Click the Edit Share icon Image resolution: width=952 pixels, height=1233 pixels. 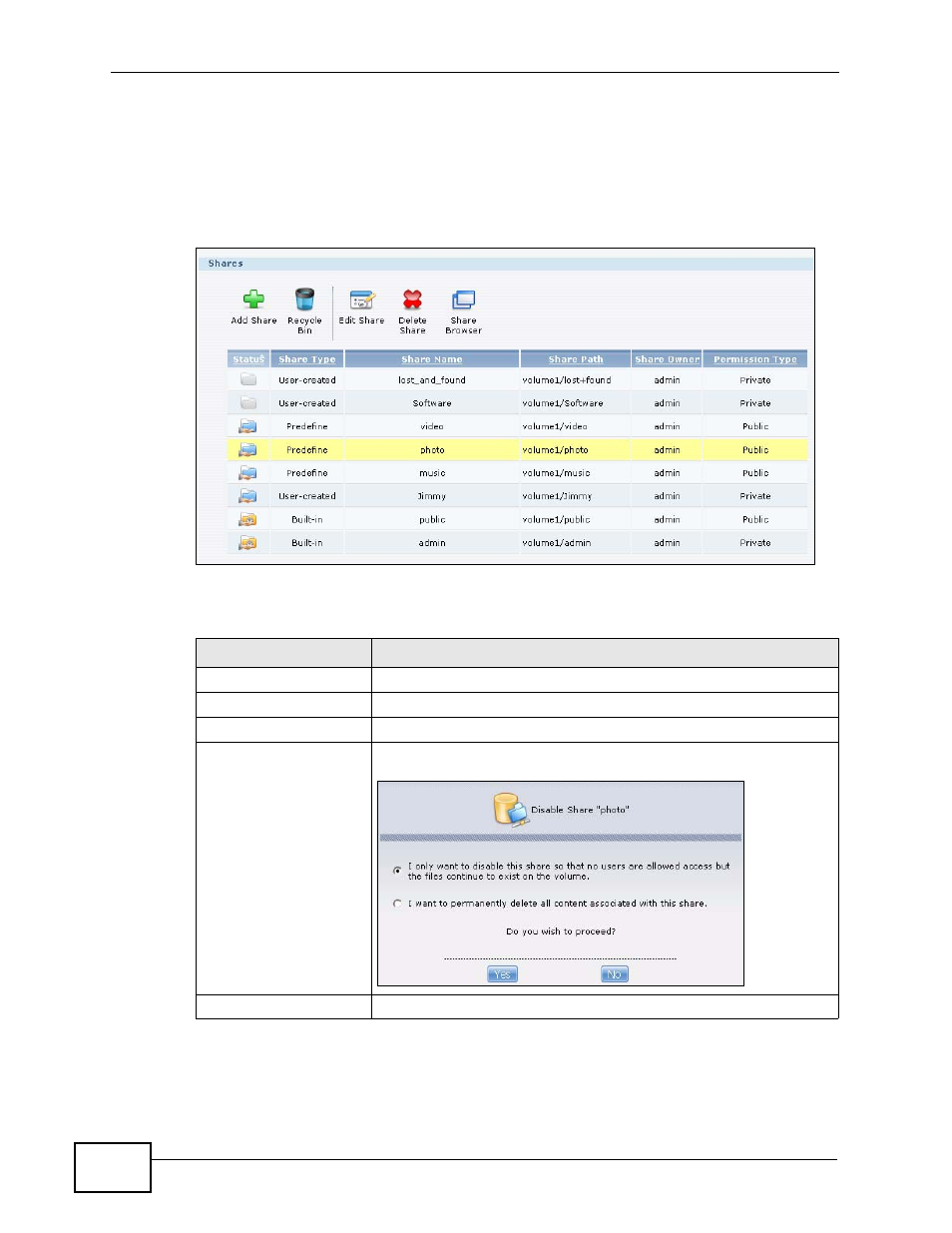361,300
